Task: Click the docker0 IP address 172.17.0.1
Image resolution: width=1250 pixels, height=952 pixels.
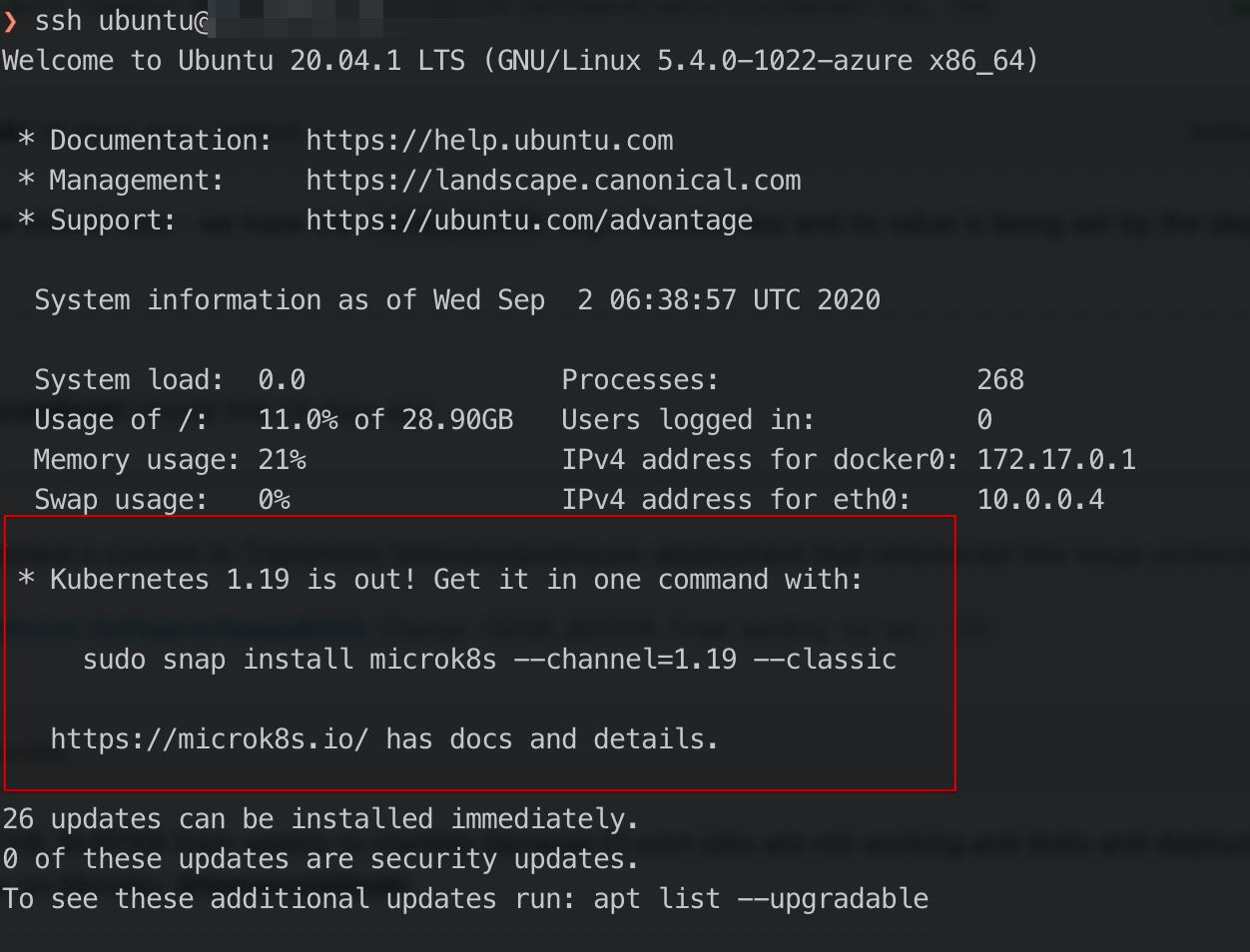Action: [x=1056, y=460]
